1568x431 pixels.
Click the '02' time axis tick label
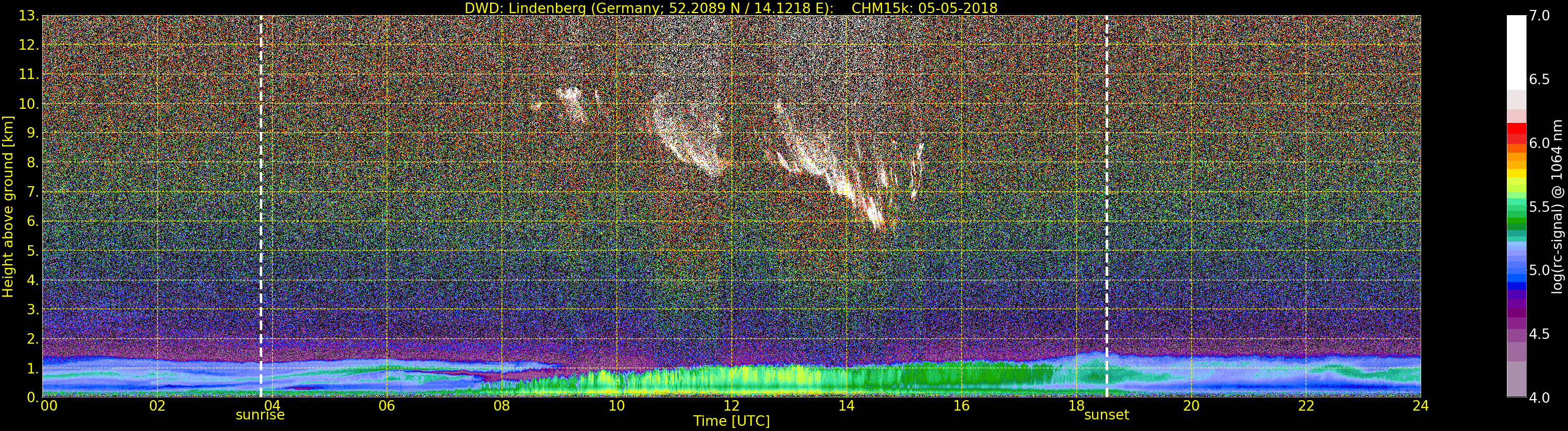[x=157, y=405]
